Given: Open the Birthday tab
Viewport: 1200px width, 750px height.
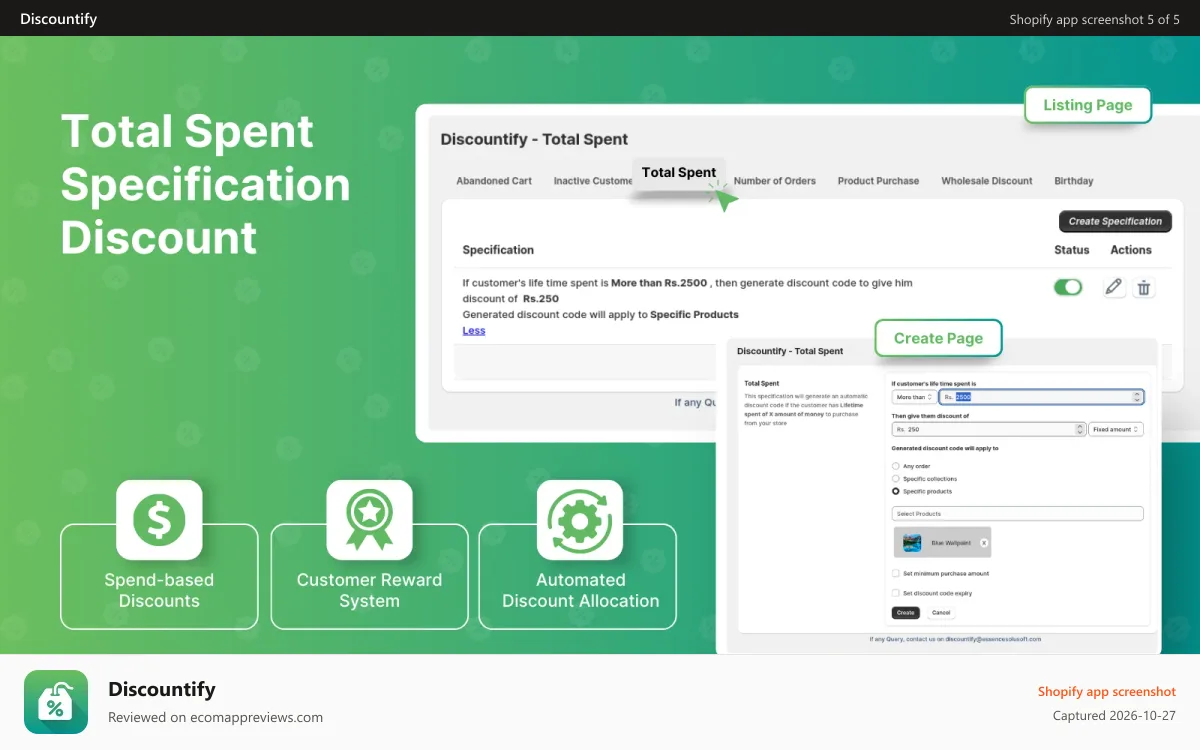Looking at the screenshot, I should (x=1074, y=181).
